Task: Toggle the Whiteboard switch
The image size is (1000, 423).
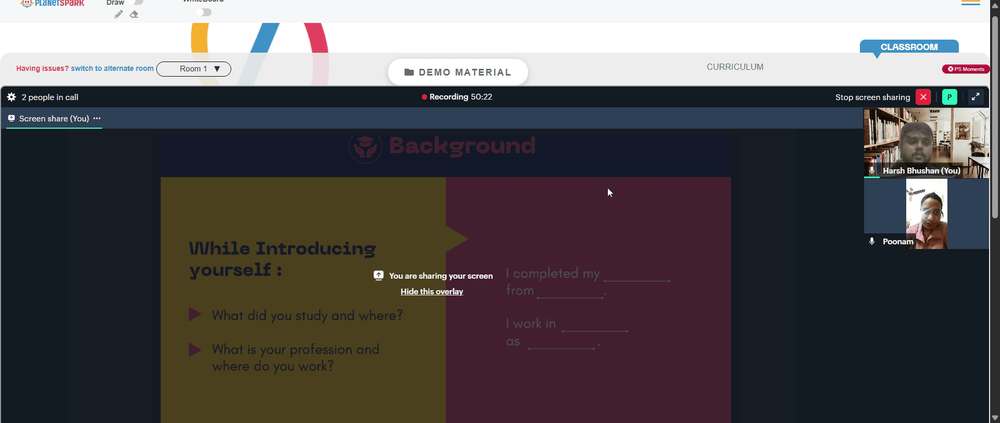Action: [x=204, y=11]
